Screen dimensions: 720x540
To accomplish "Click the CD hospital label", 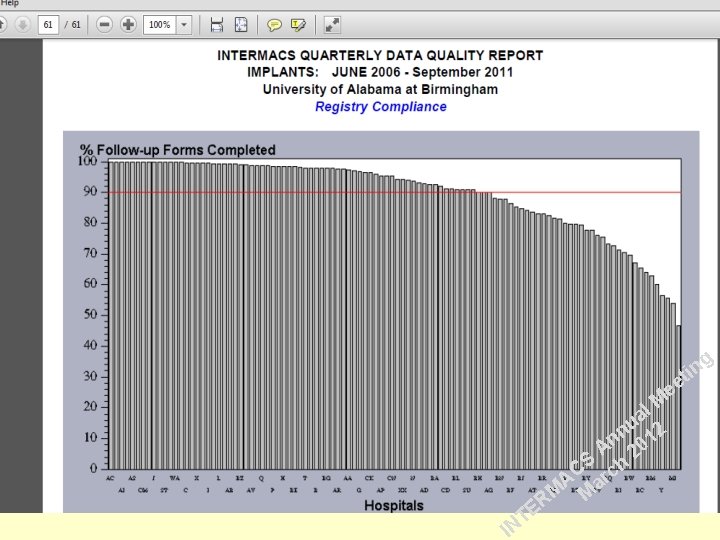I will (445, 490).
